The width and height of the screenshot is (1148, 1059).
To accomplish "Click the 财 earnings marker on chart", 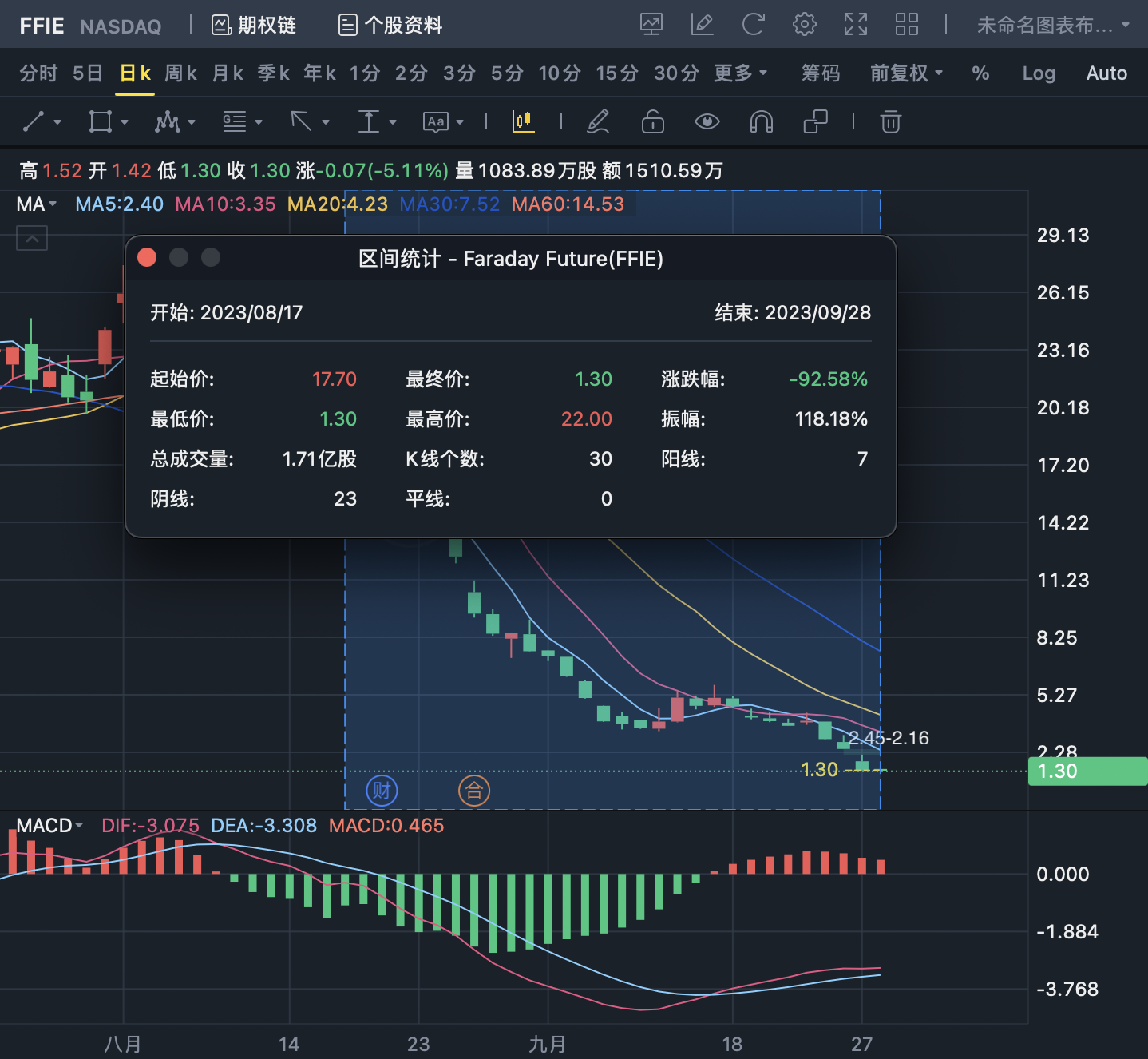I will 382,791.
